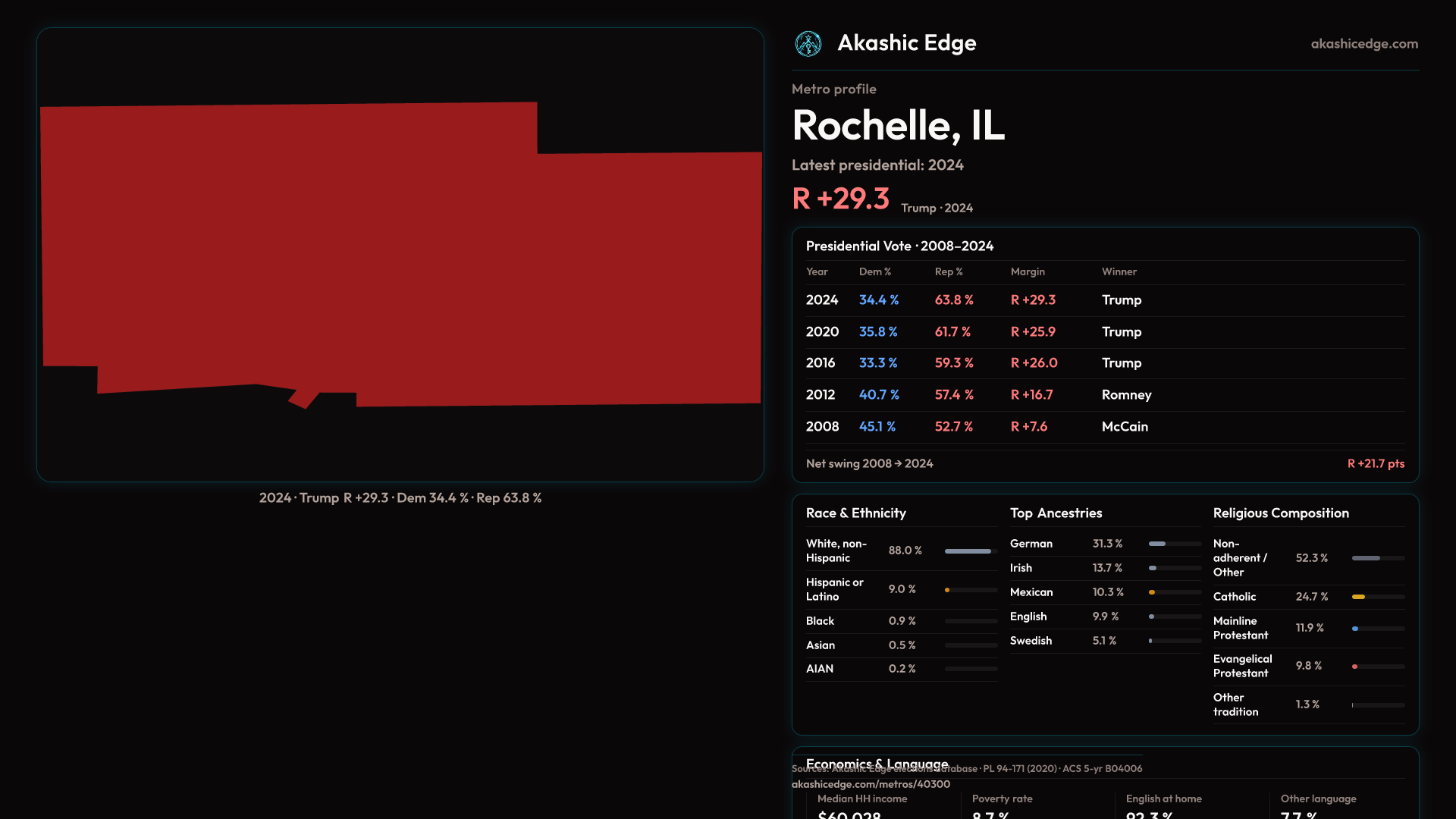The image size is (1456, 819).
Task: Click the Rochelle, IL metro title
Action: pos(898,125)
